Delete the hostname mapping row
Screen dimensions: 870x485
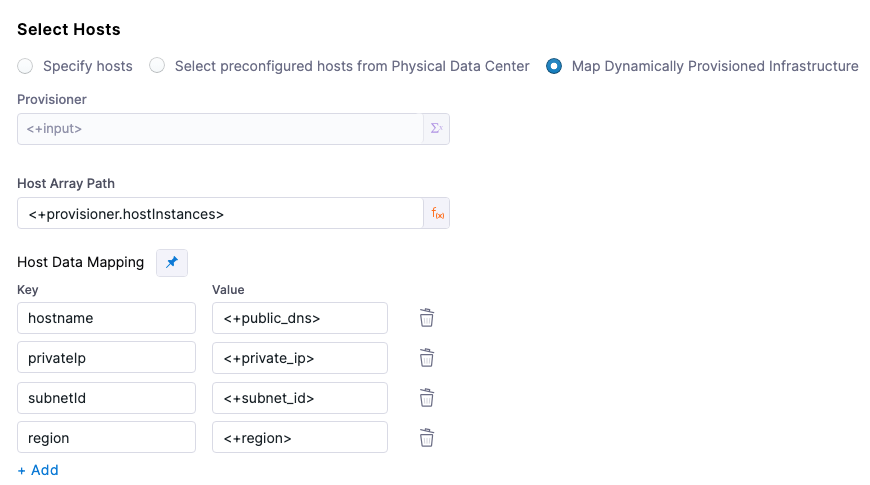click(426, 318)
